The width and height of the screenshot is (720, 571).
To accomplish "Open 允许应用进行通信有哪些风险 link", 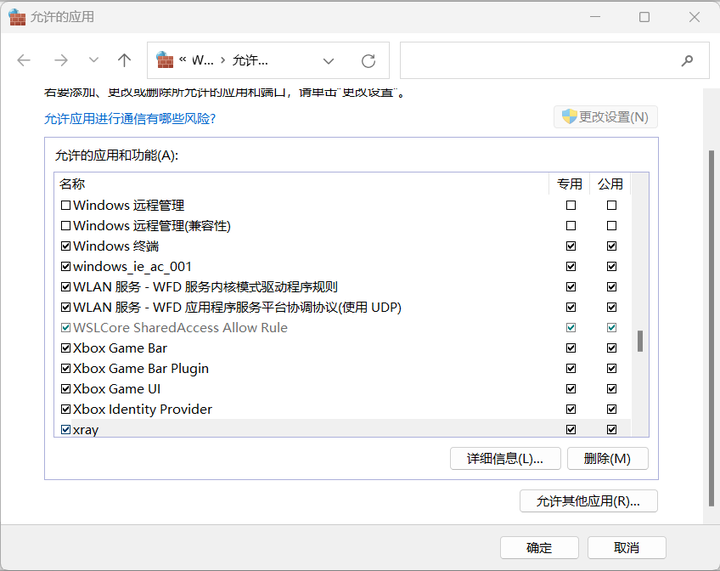I will coord(130,119).
